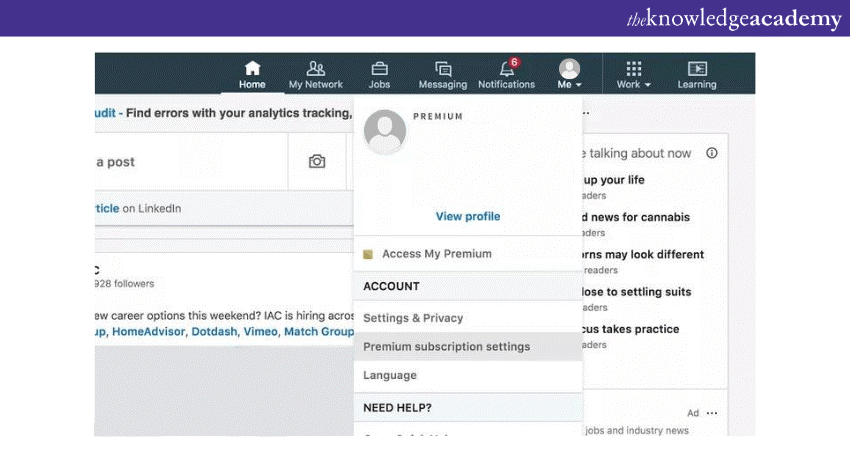This screenshot has width=850, height=450.
Task: Open the Vimeo company link
Action: pyautogui.click(x=262, y=331)
